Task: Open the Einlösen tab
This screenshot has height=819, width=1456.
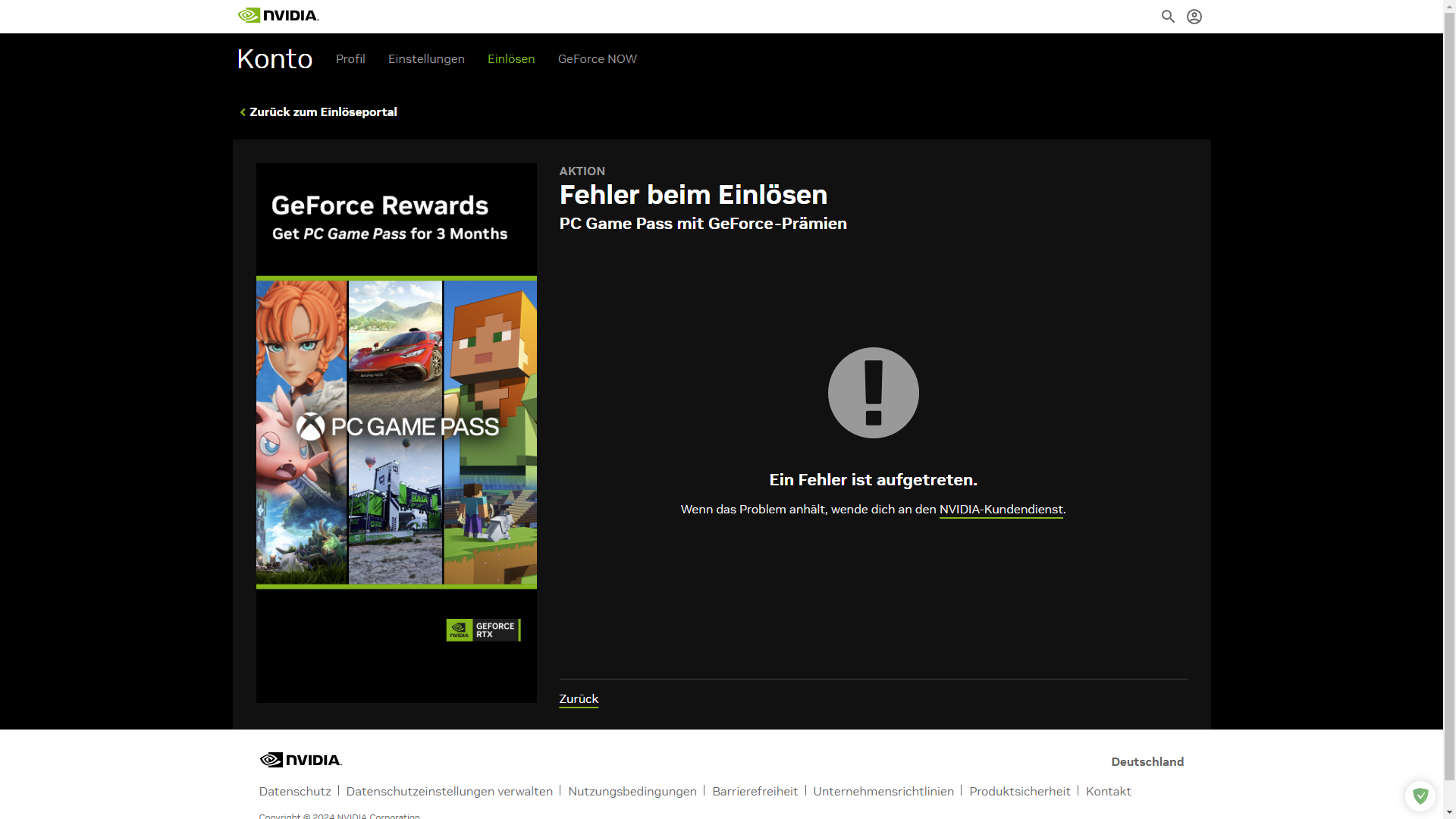Action: [510, 58]
